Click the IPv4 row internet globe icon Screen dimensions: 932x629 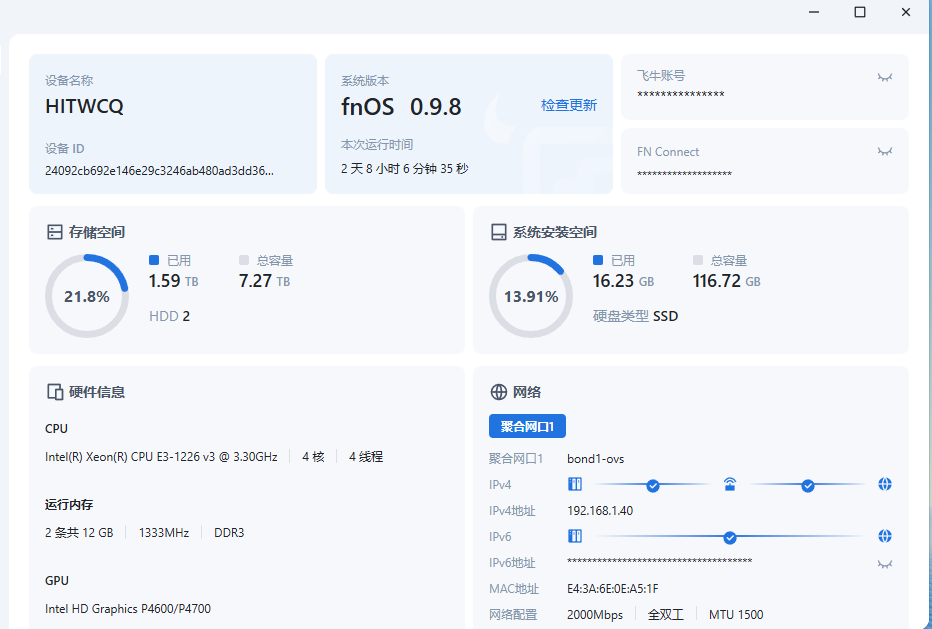click(x=884, y=484)
